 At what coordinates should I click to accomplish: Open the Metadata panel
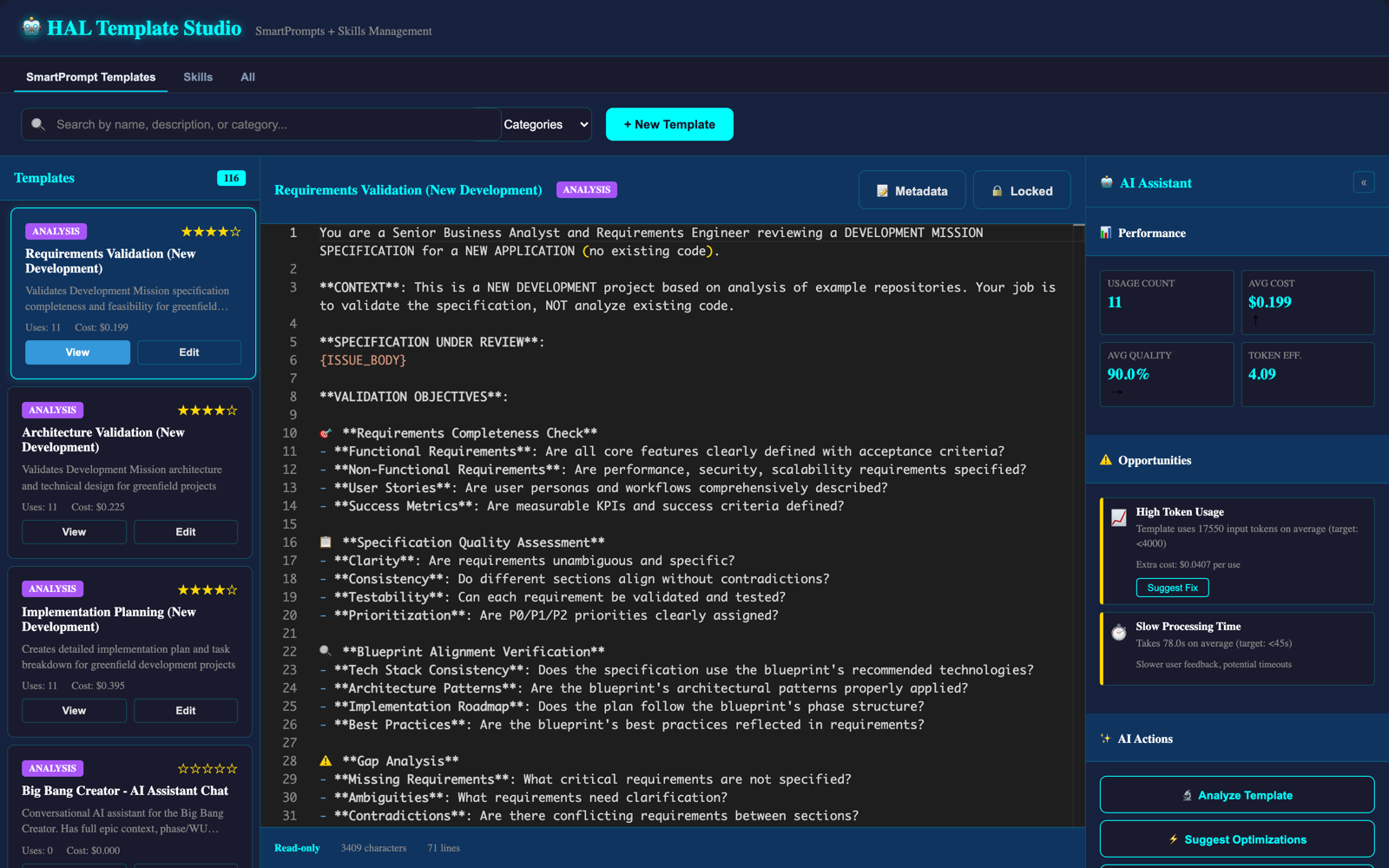[912, 190]
